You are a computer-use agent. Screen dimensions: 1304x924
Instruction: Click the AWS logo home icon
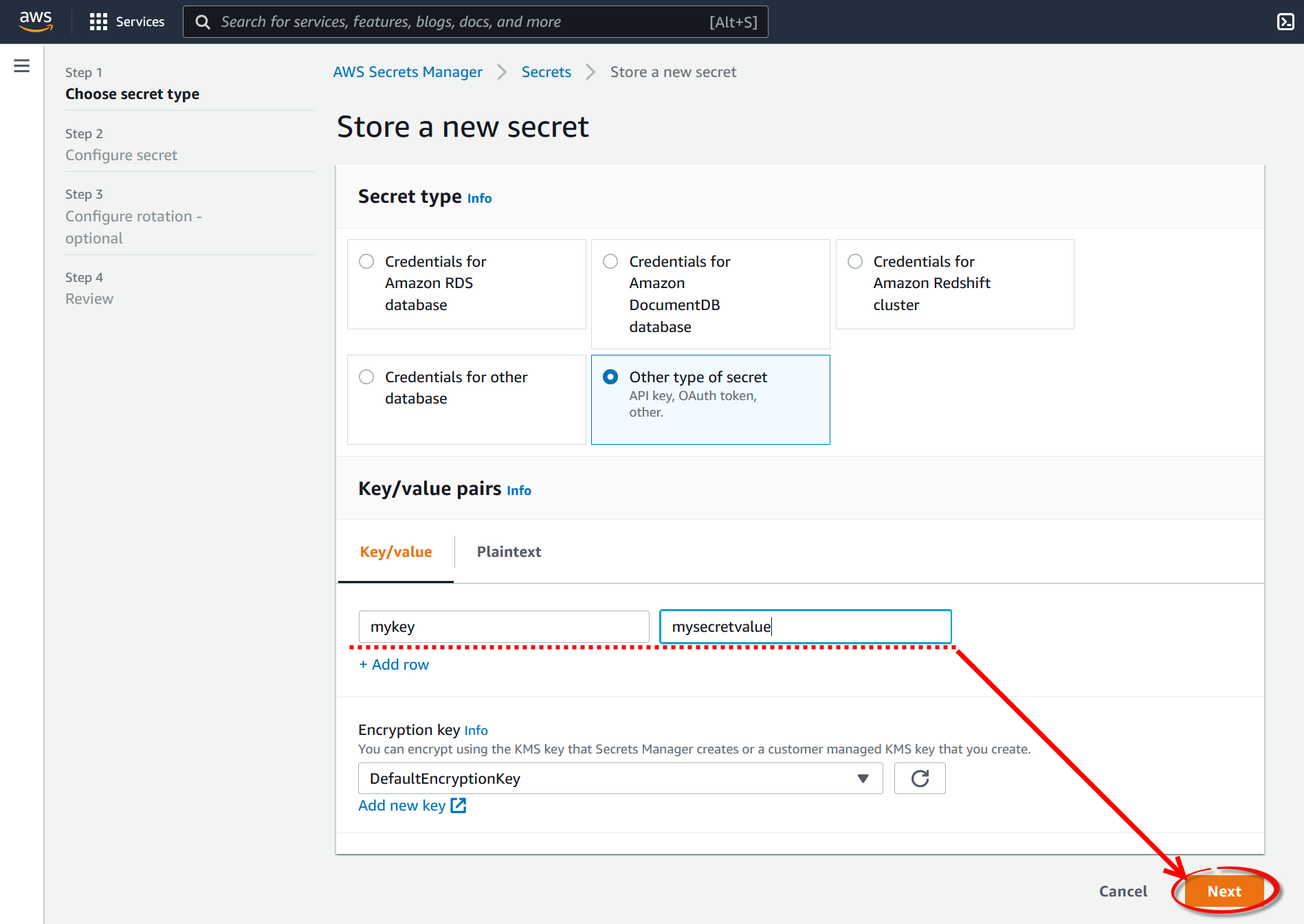coord(36,21)
